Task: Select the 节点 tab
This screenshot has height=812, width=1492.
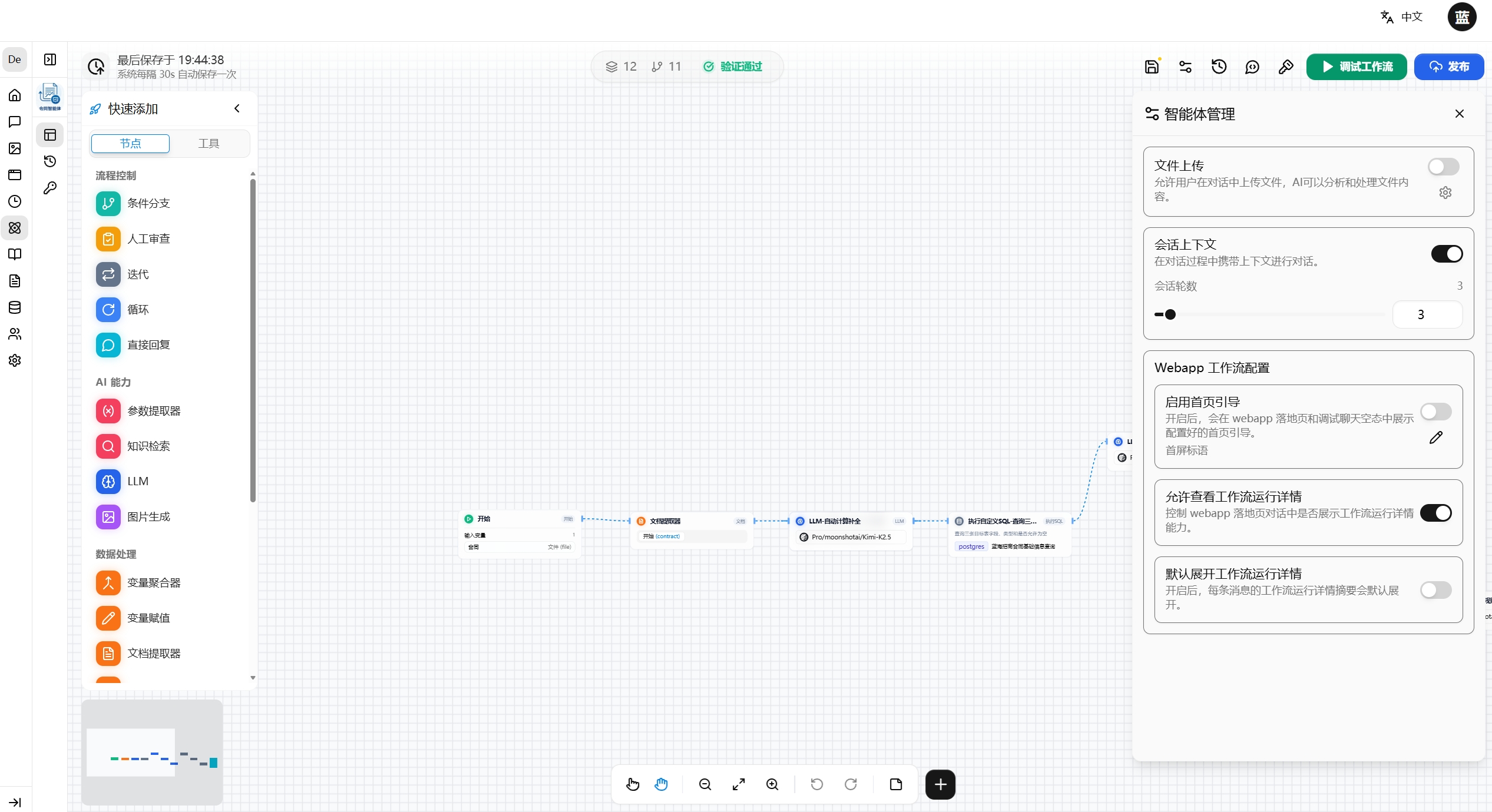Action: [x=130, y=144]
